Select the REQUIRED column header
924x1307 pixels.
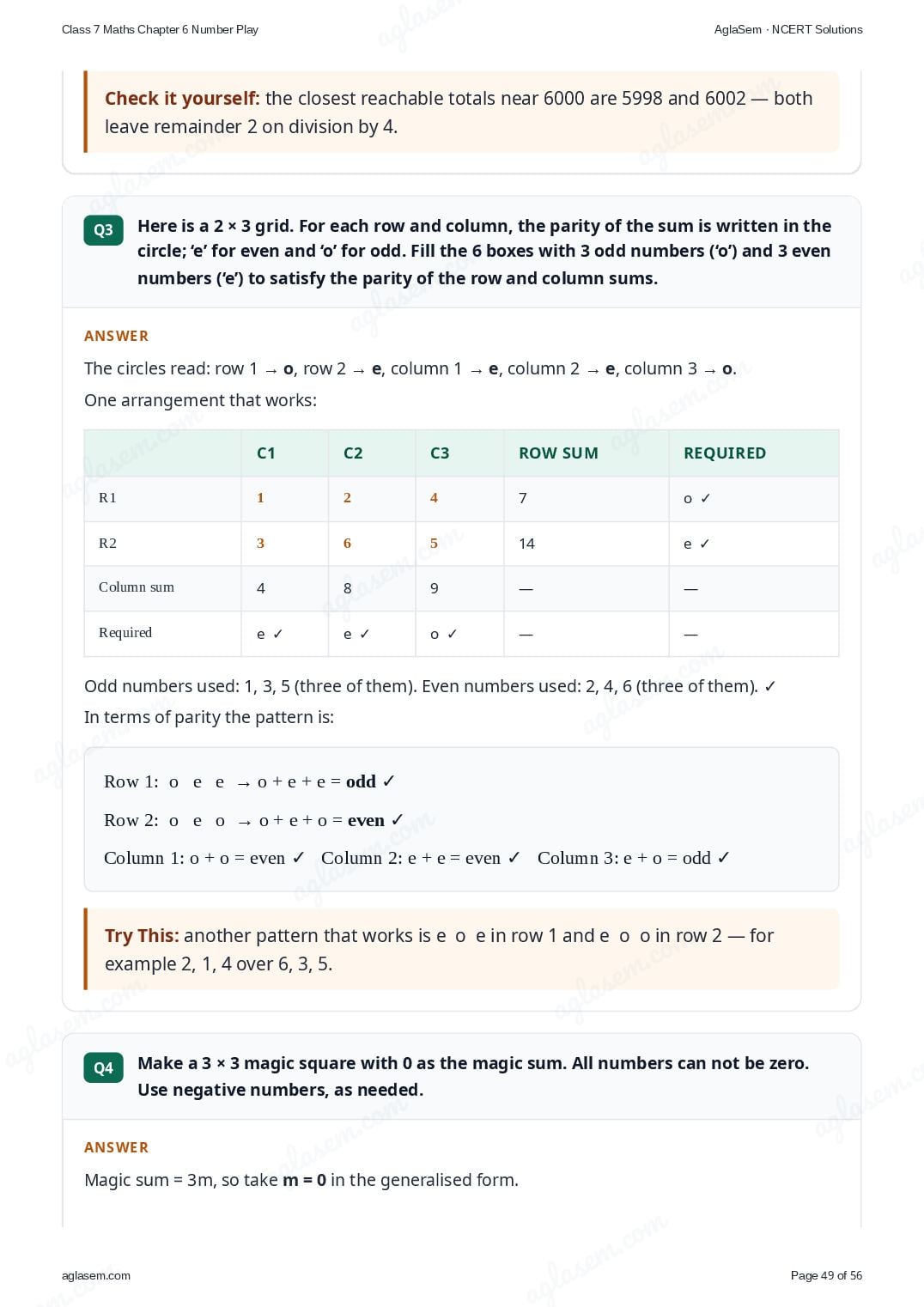pyautogui.click(x=753, y=453)
